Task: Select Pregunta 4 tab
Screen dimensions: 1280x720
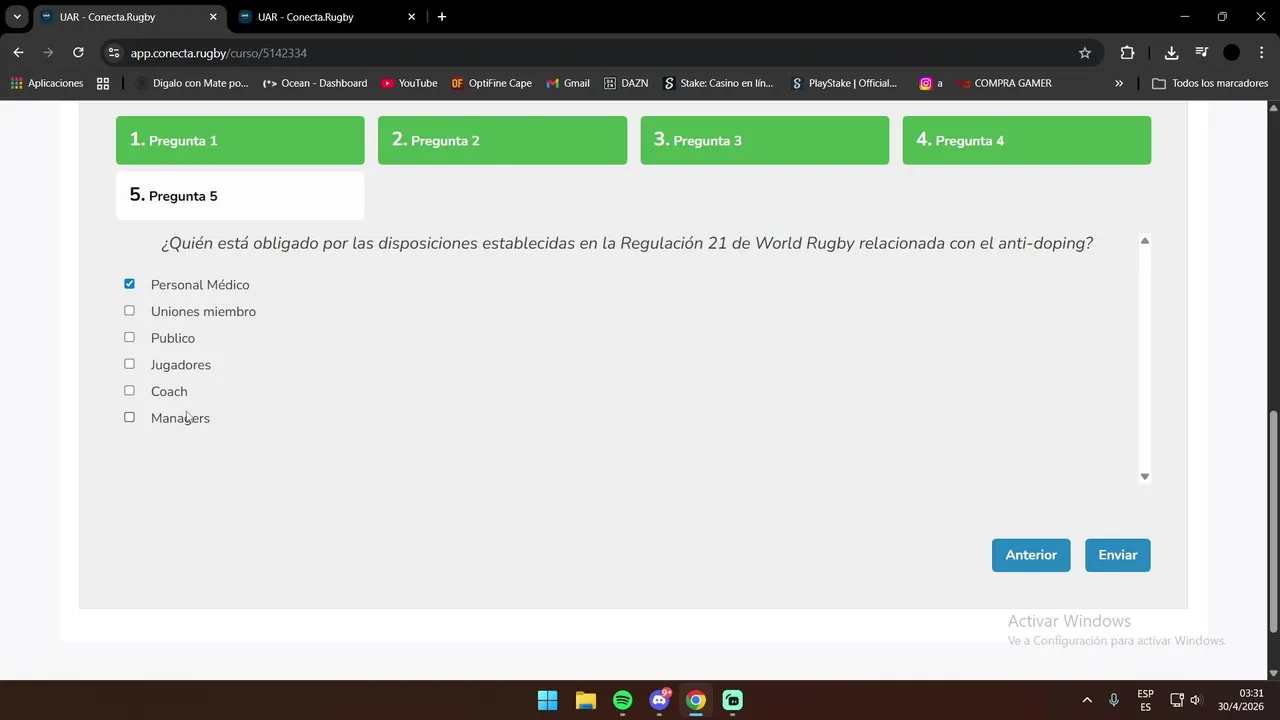Action: (x=1026, y=140)
